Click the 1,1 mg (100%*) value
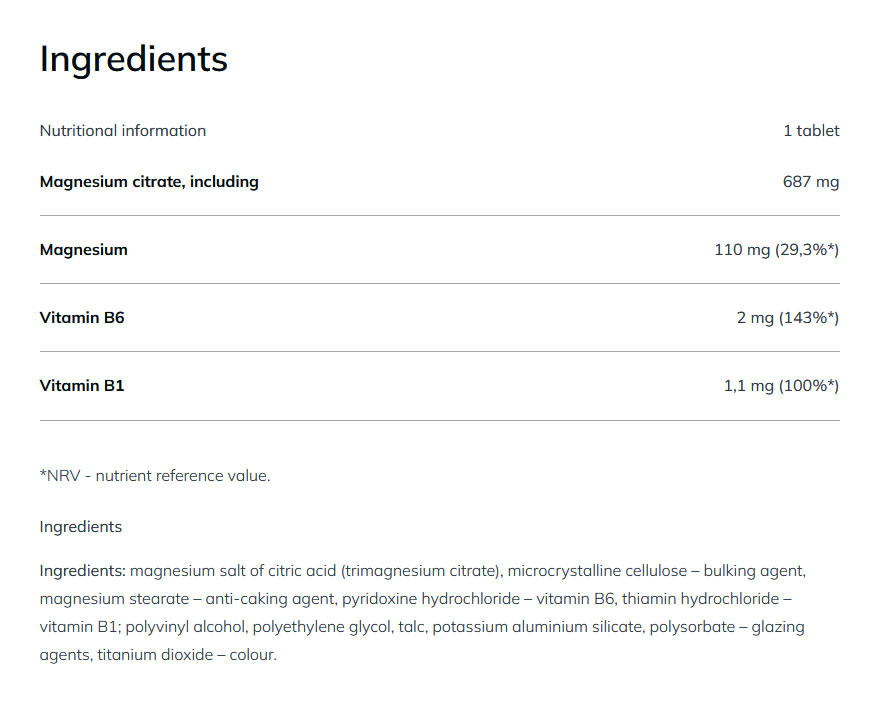The height and width of the screenshot is (720, 891). coord(781,385)
